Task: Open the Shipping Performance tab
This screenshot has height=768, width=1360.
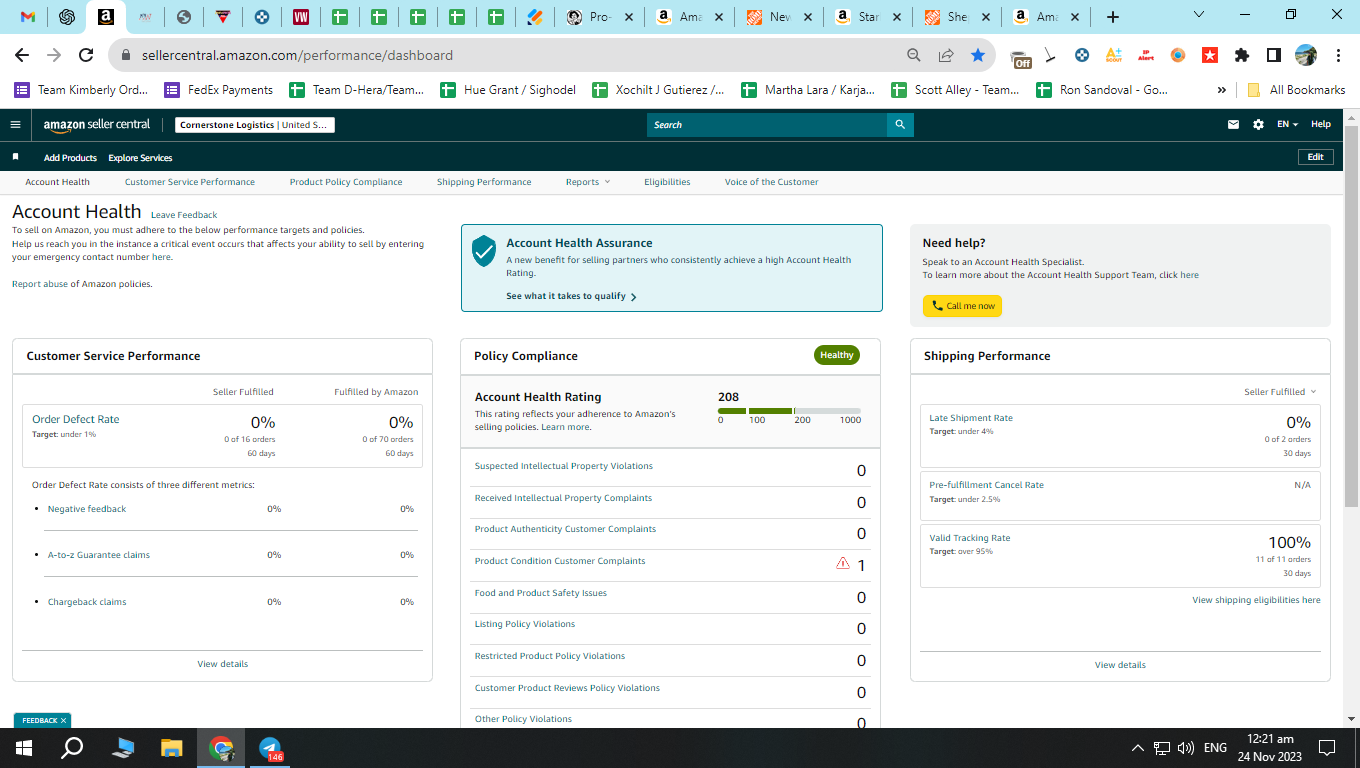Action: tap(484, 182)
